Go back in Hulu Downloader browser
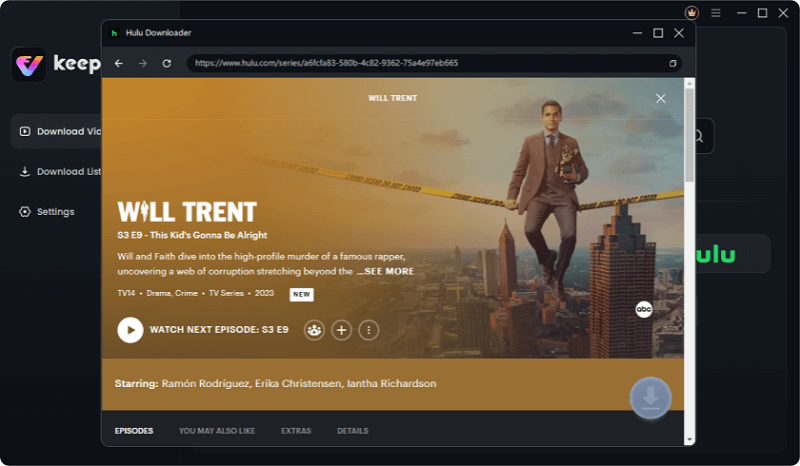Image resolution: width=800 pixels, height=466 pixels. coord(119,63)
